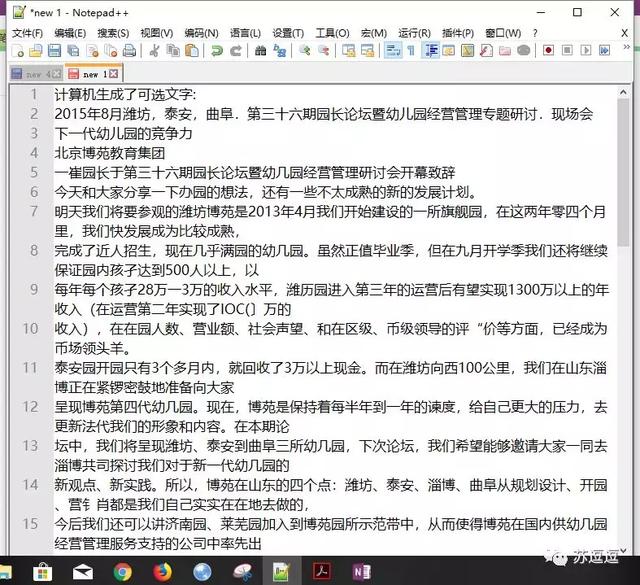Open the 视图(V) menu

coord(157,33)
